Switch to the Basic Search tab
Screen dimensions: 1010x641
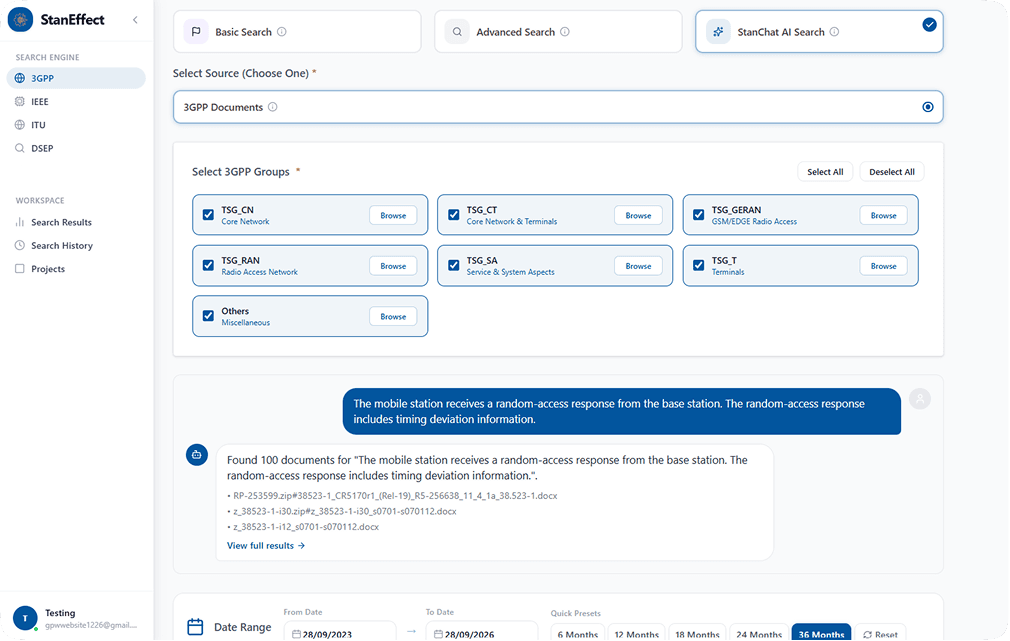[x=297, y=32]
